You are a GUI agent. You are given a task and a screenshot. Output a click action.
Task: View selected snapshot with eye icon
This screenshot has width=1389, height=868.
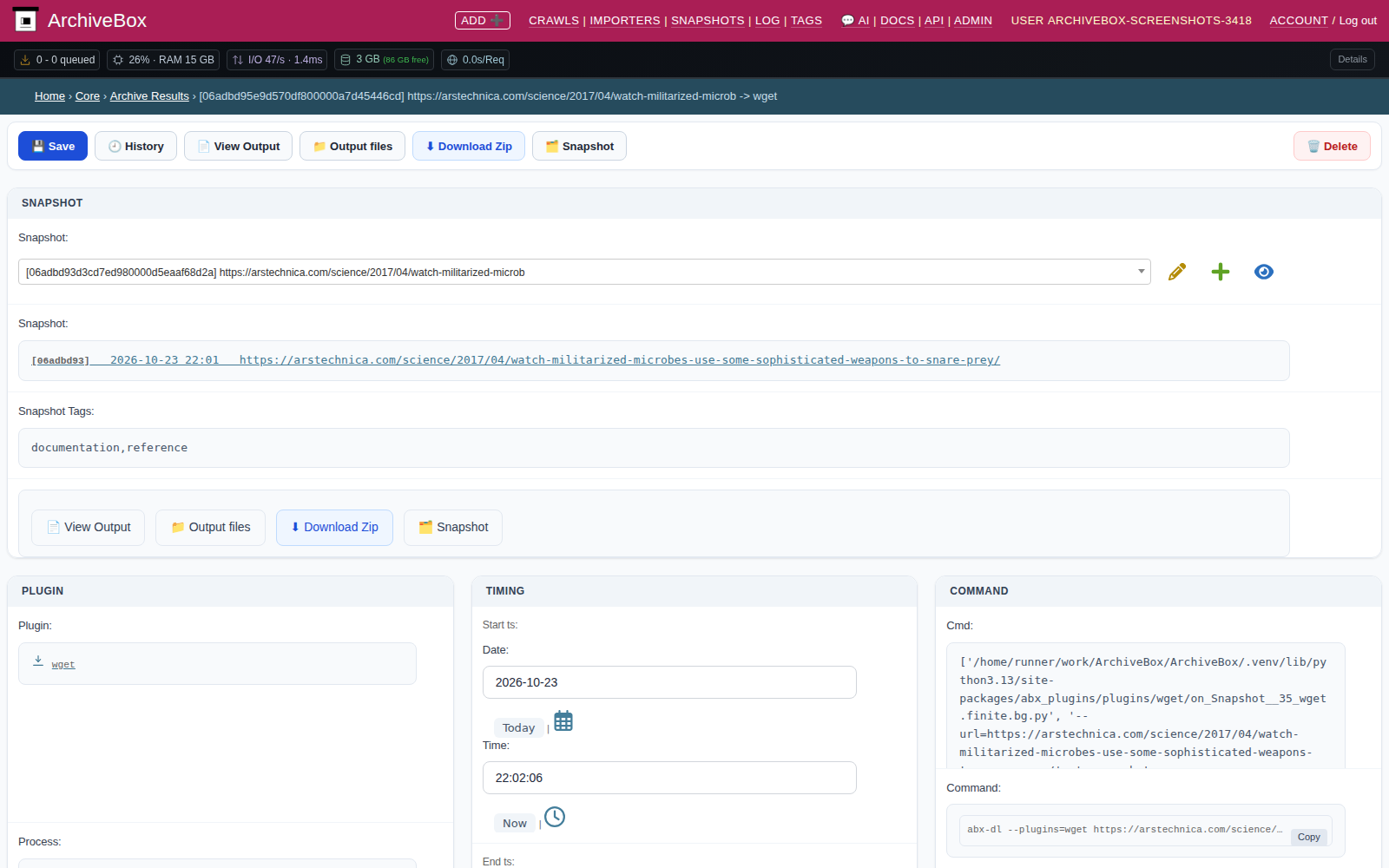pos(1264,272)
